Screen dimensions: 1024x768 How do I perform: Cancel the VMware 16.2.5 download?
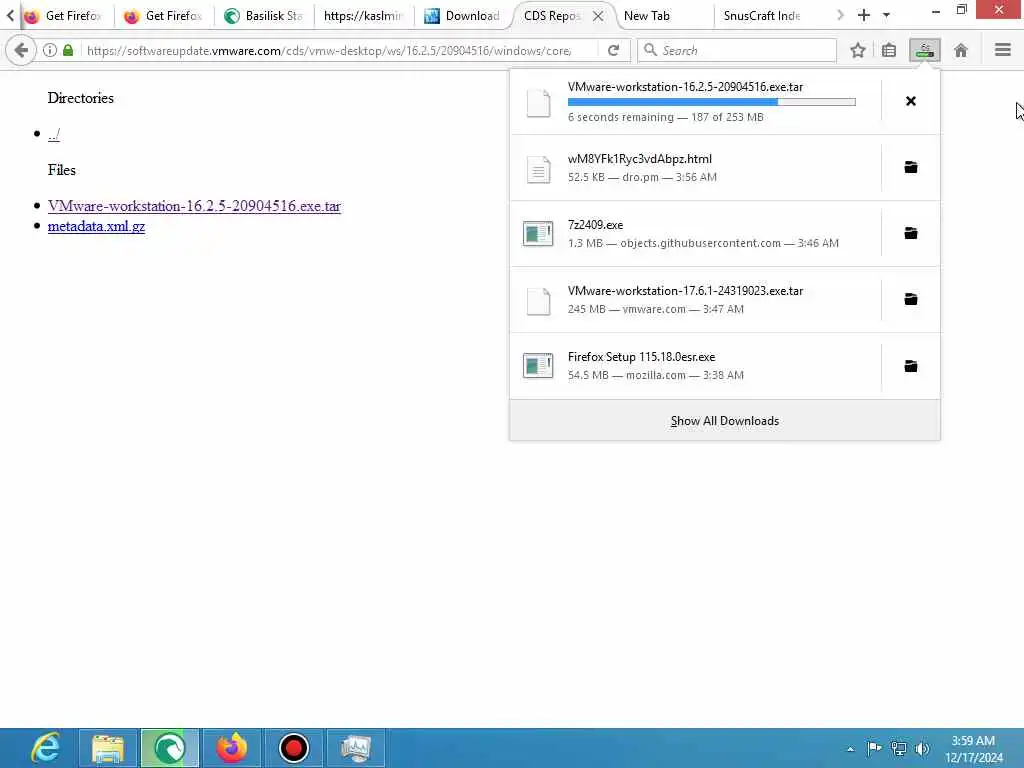(911, 101)
